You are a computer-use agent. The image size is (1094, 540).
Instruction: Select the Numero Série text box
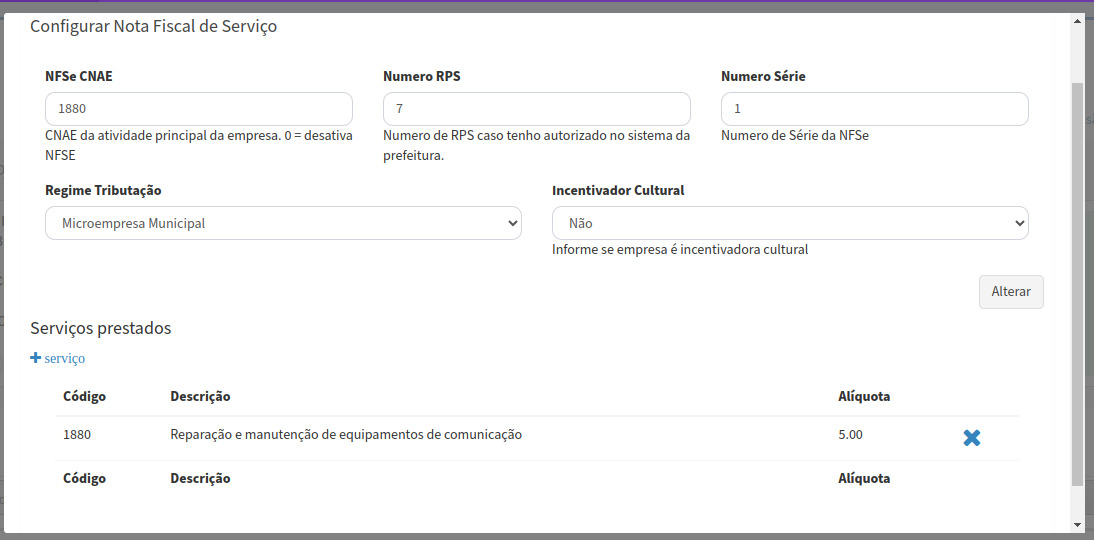[874, 109]
